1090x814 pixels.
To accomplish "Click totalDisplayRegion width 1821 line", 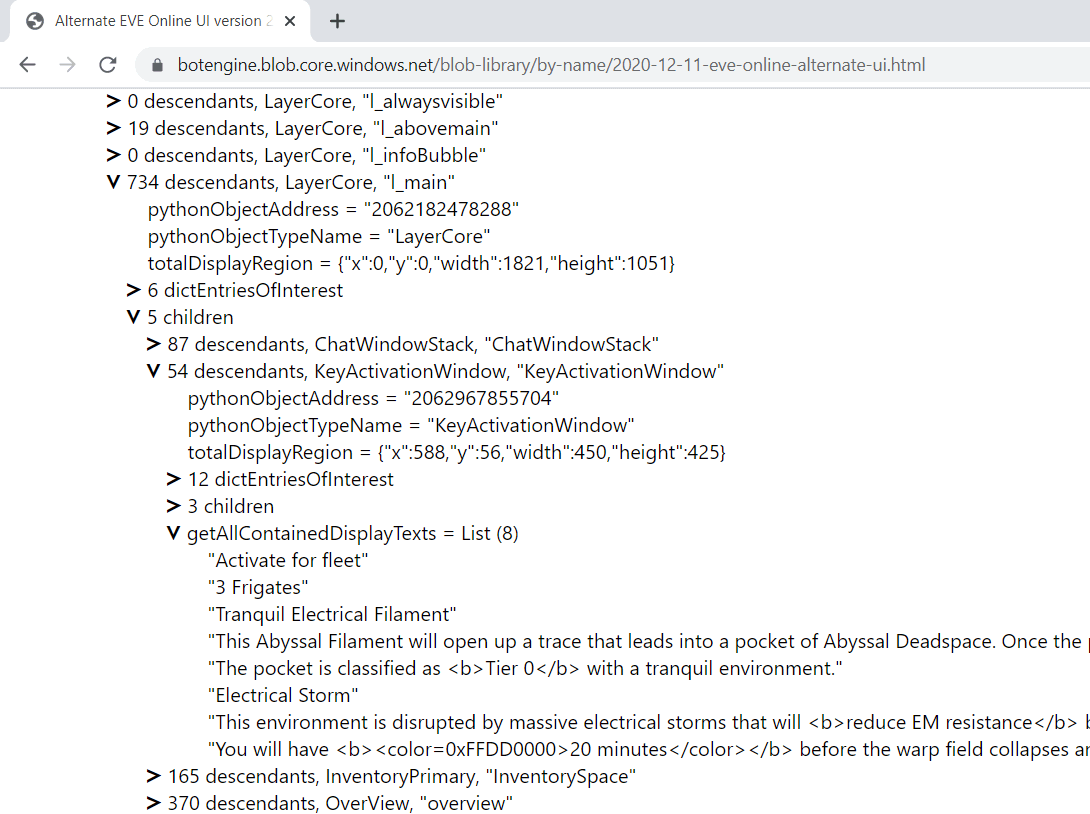I will tap(411, 264).
